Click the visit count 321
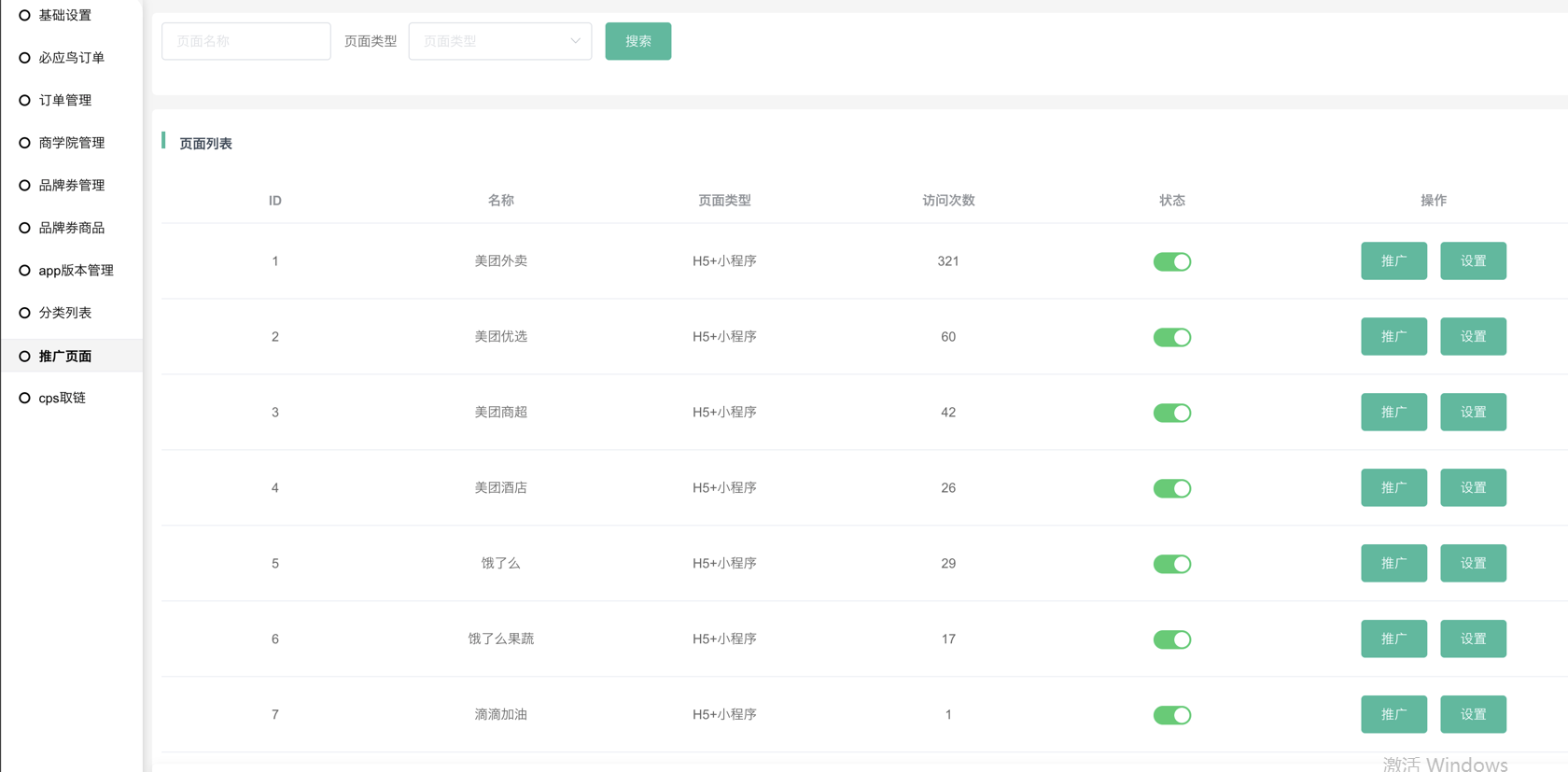This screenshot has height=772, width=1568. pos(948,261)
